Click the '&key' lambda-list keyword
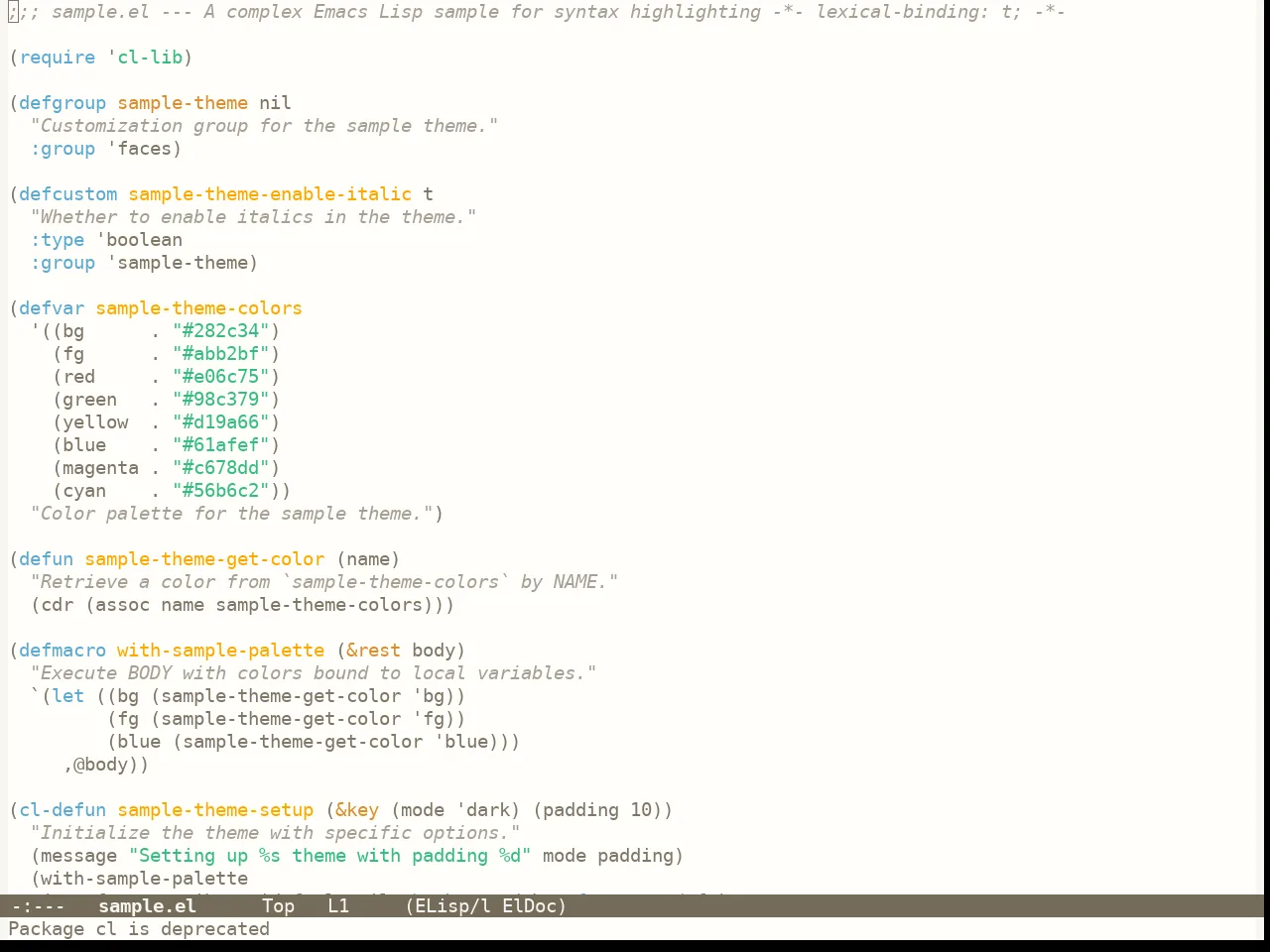 [x=357, y=810]
